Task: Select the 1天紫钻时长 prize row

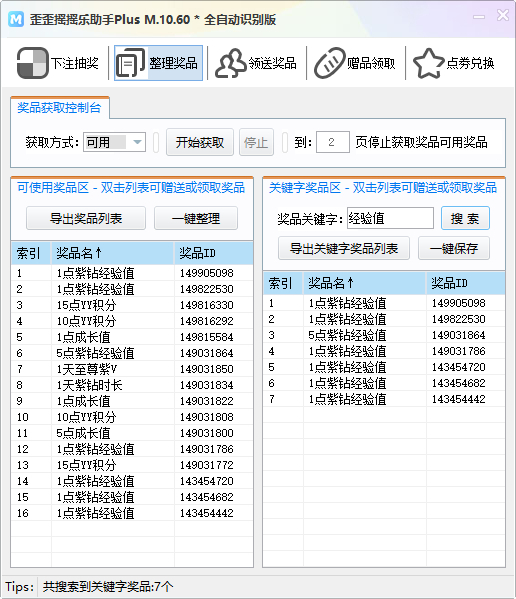Action: point(132,385)
